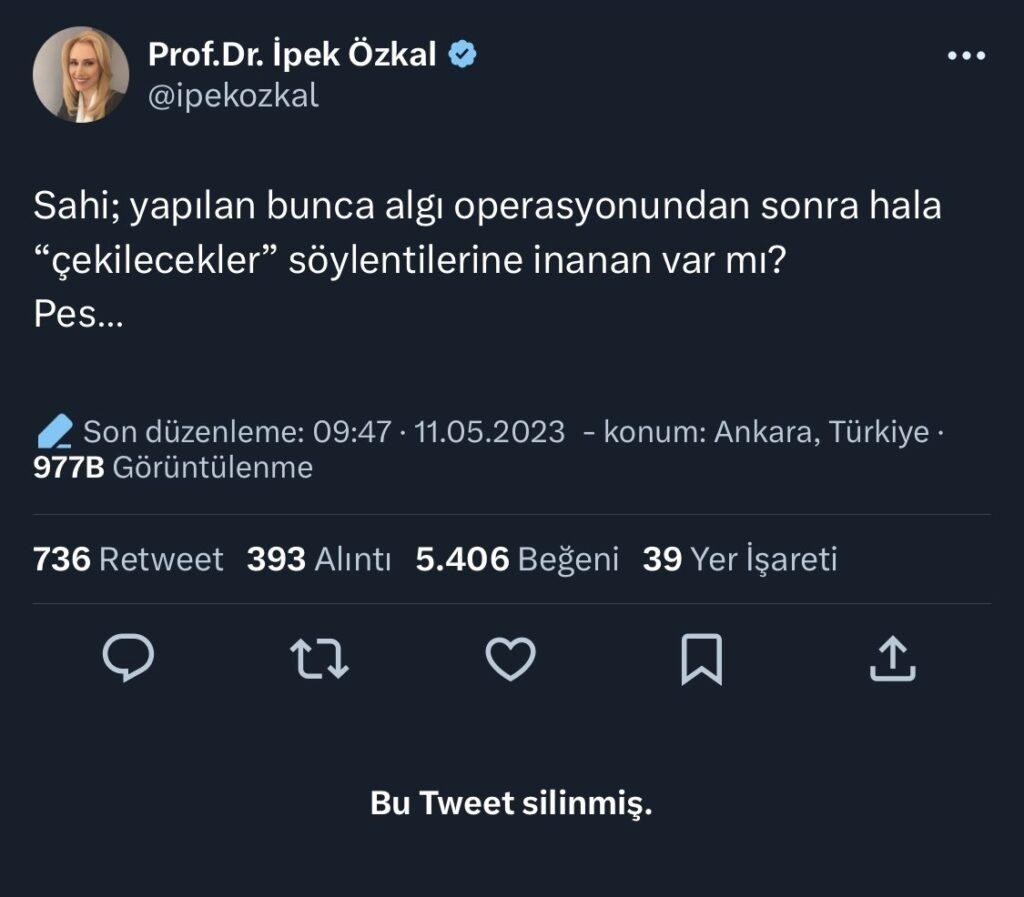1024x897 pixels.
Task: Show the 5.406 Beğeni likes list
Action: [517, 559]
